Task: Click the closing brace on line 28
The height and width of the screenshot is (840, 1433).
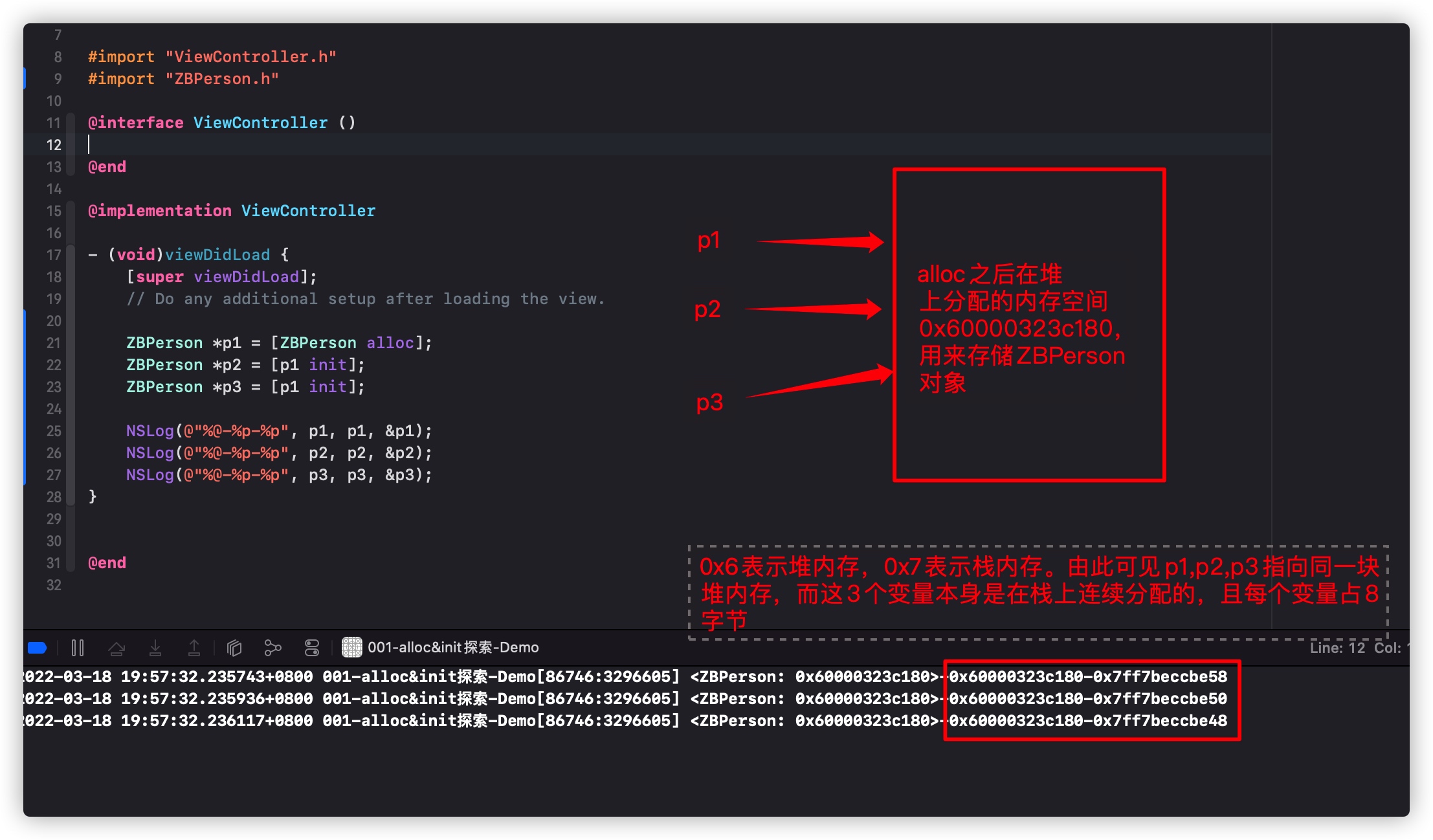Action: click(93, 496)
